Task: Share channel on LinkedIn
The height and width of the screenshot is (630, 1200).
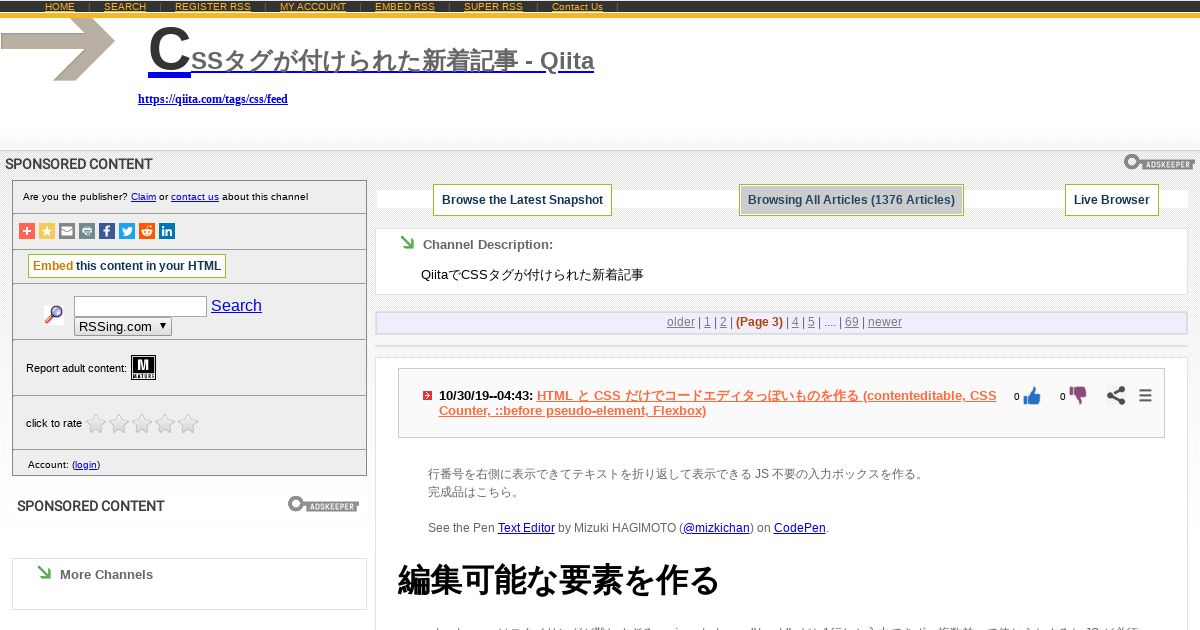Action: 167,231
